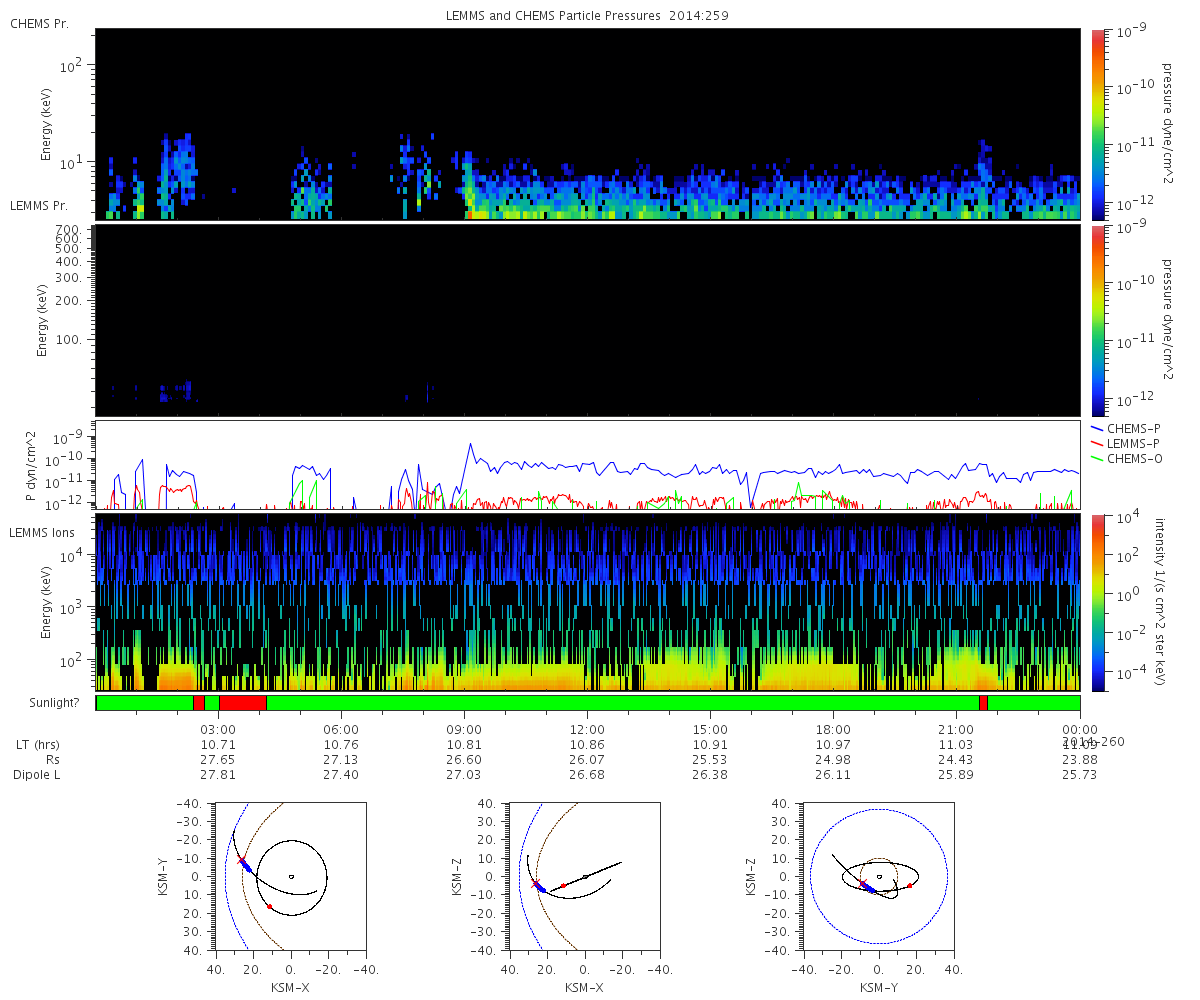
Task: Click the KSM-X versus KSM-Y orbit plot
Action: (291, 876)
